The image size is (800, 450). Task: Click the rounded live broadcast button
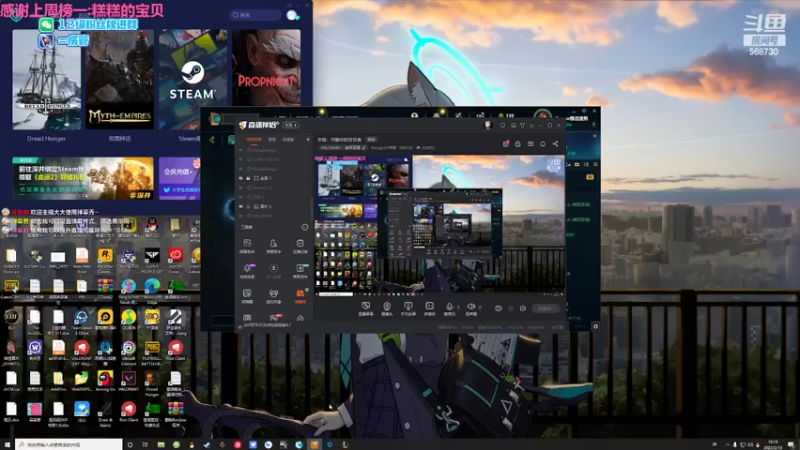pos(545,308)
